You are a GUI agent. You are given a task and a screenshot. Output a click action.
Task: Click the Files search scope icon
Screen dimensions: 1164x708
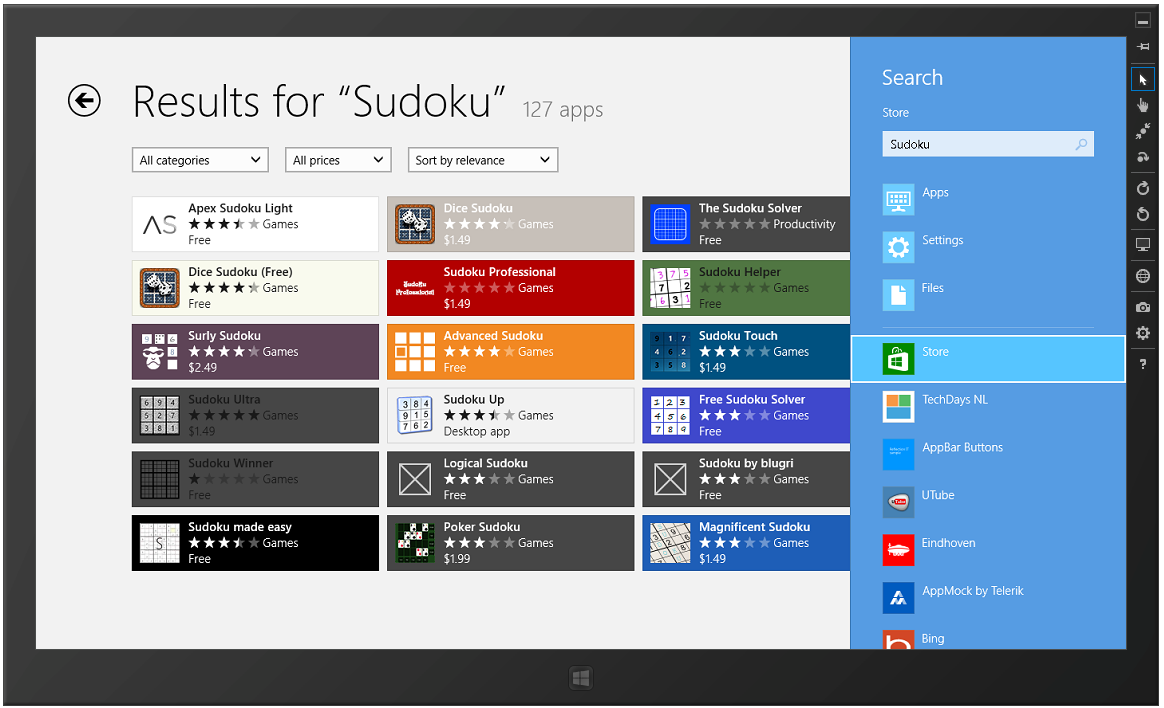click(x=898, y=295)
